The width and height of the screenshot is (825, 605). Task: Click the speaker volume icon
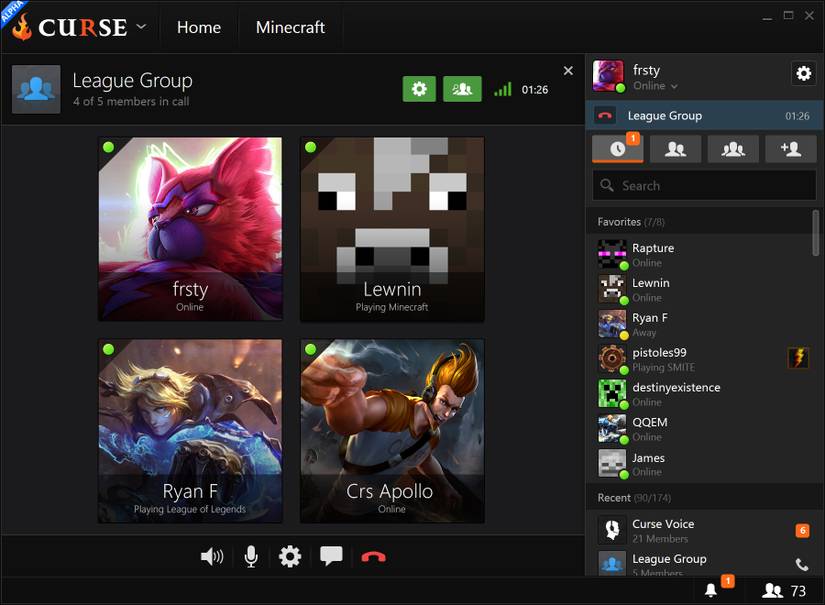[x=212, y=556]
